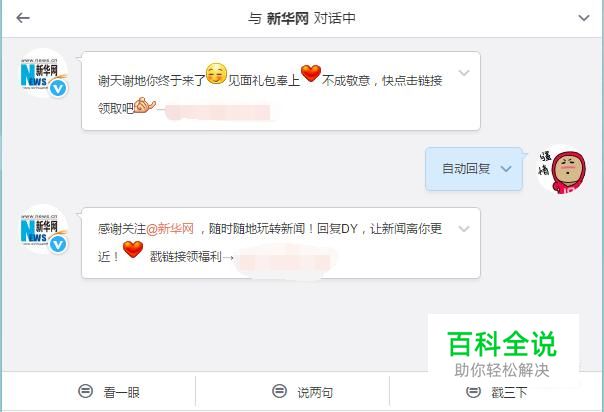Open chevron menu on 自动回复 bubble
The image size is (604, 412).
pos(506,169)
